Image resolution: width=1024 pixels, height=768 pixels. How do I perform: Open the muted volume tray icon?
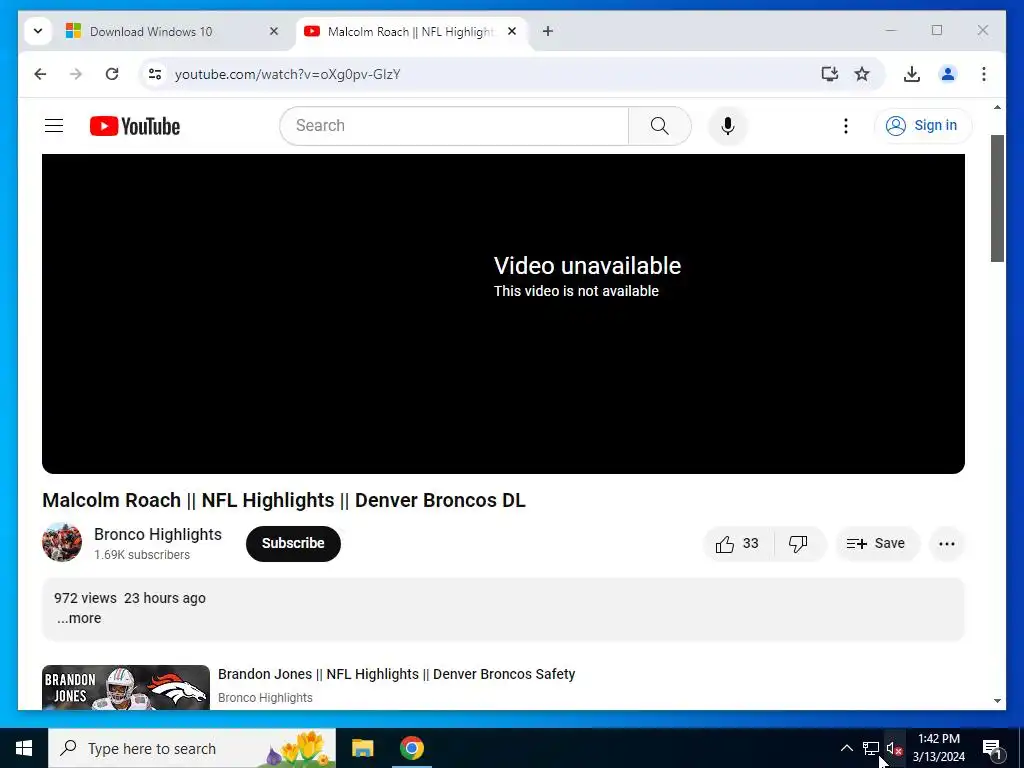click(x=894, y=748)
